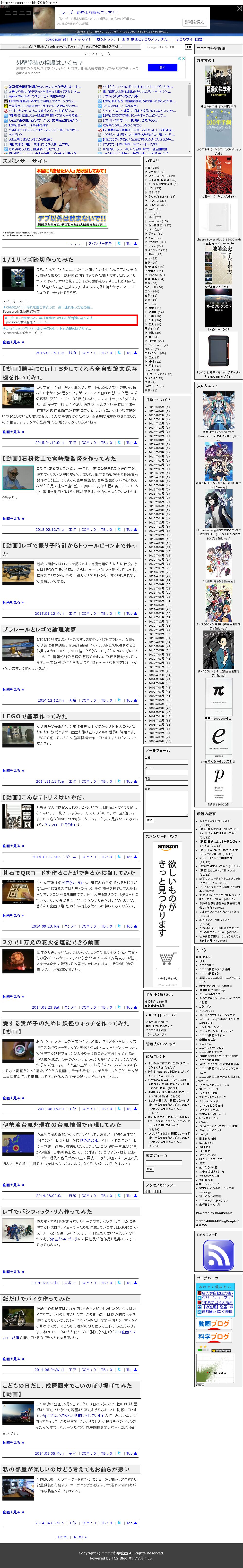This screenshot has width=243, height=1568.
Task: Close the top banner ad with X
Action: tap(239, 8)
